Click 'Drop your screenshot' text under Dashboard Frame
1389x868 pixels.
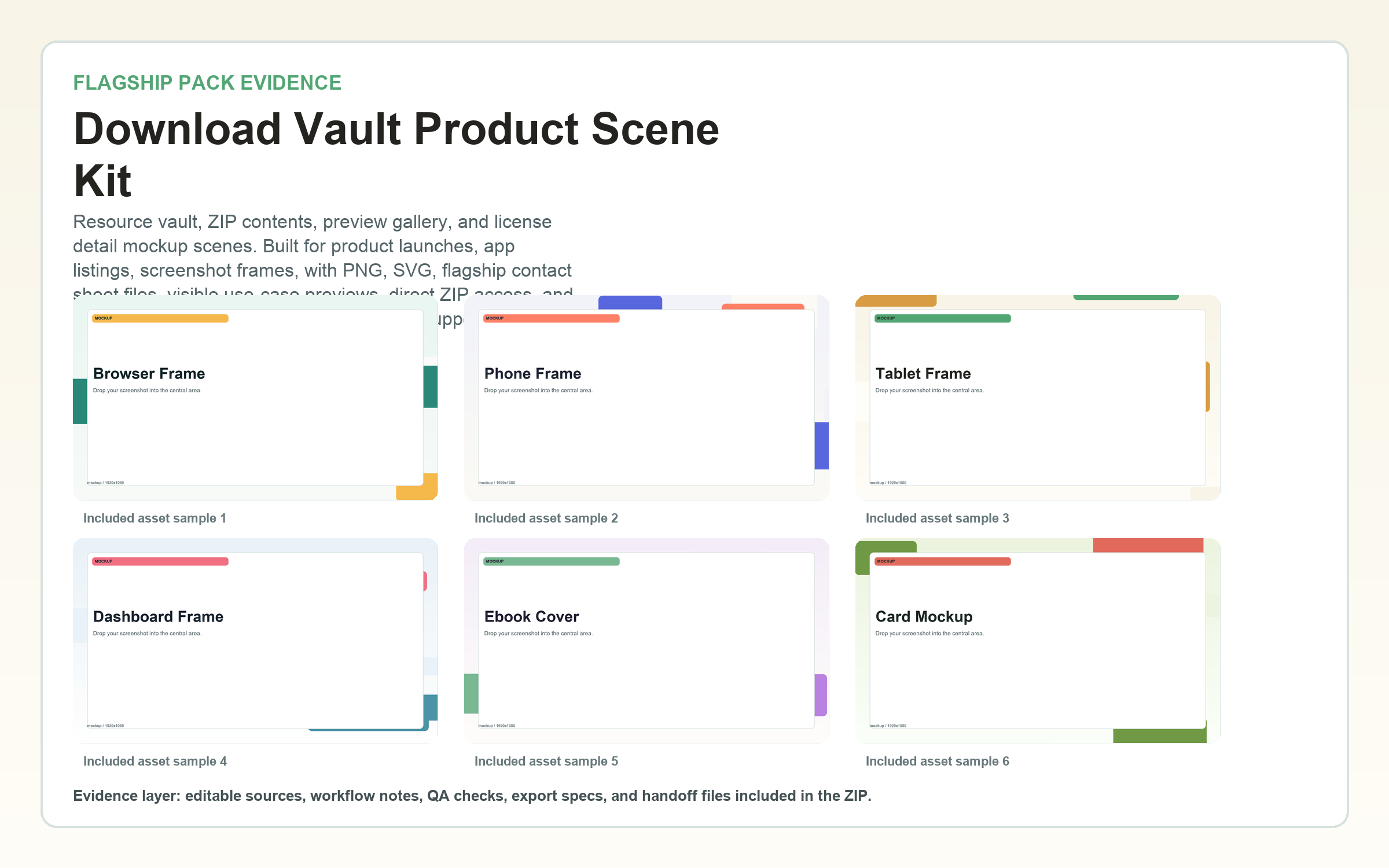click(x=147, y=634)
